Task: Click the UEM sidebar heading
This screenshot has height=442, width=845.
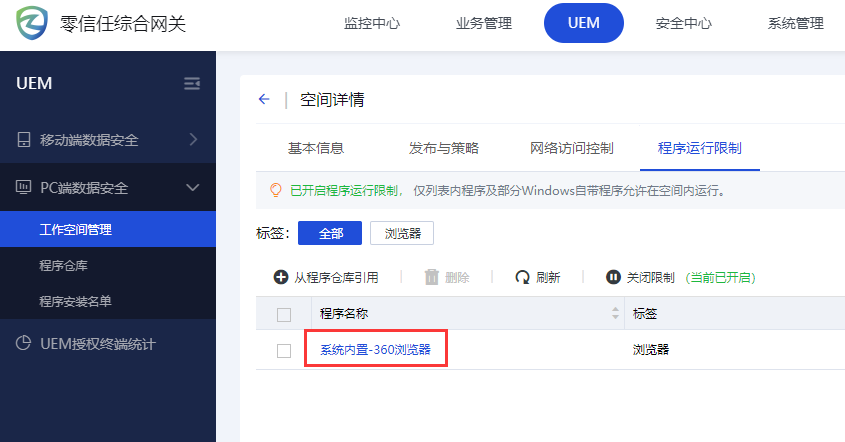Action: [34, 84]
